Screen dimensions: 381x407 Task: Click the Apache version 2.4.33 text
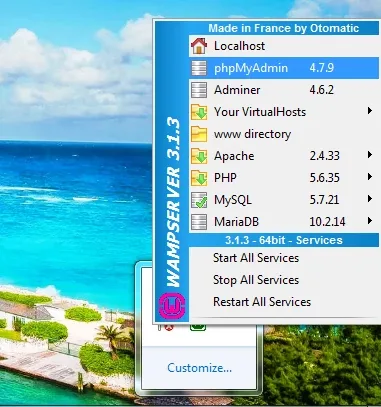[325, 156]
